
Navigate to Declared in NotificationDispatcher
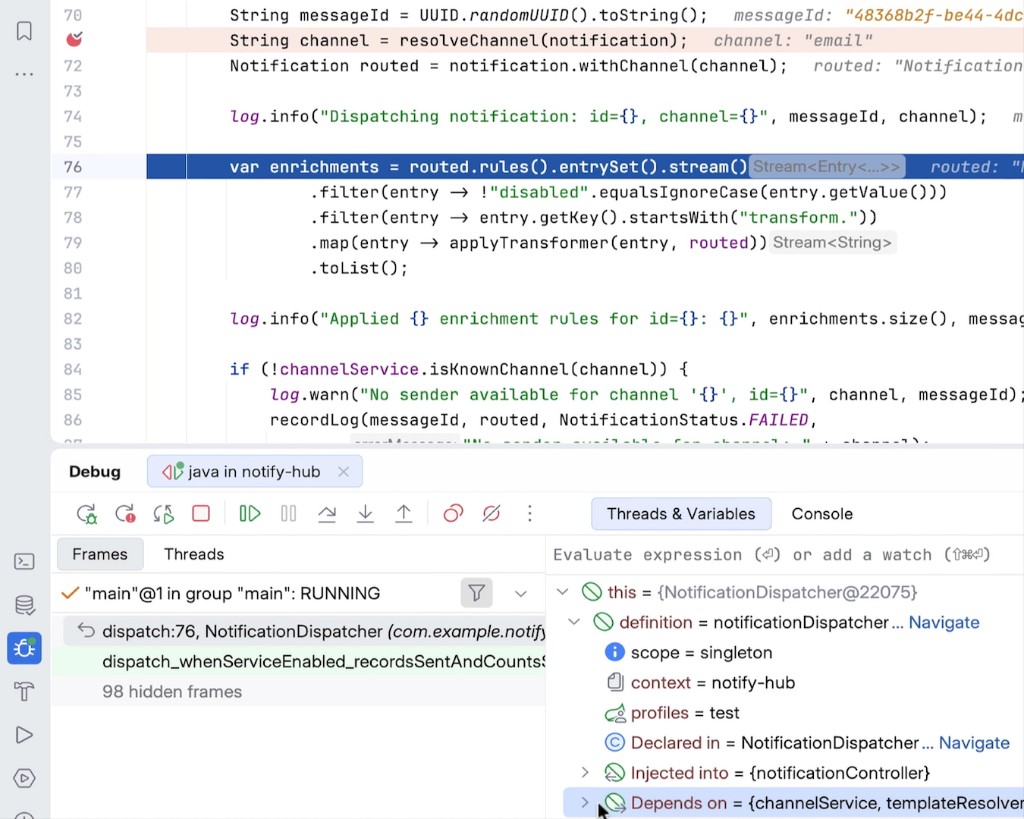(974, 743)
